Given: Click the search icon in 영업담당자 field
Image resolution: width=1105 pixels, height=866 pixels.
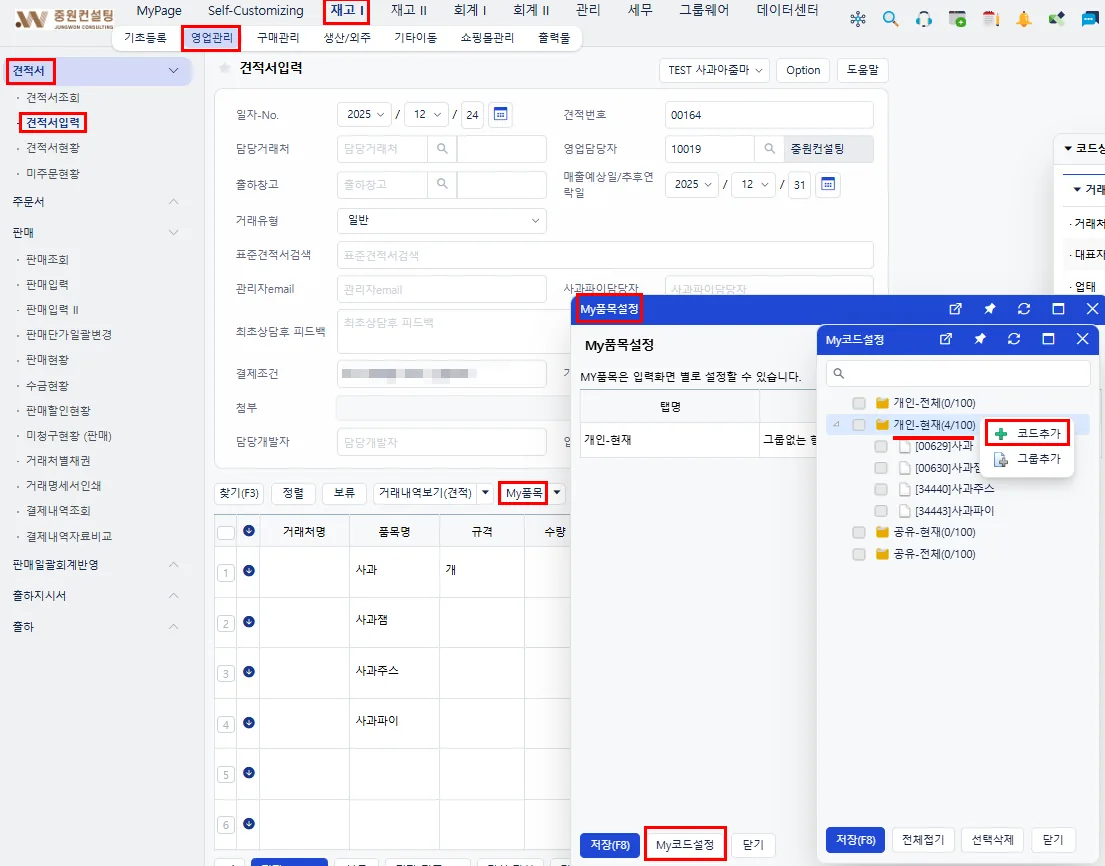Looking at the screenshot, I should tap(770, 149).
